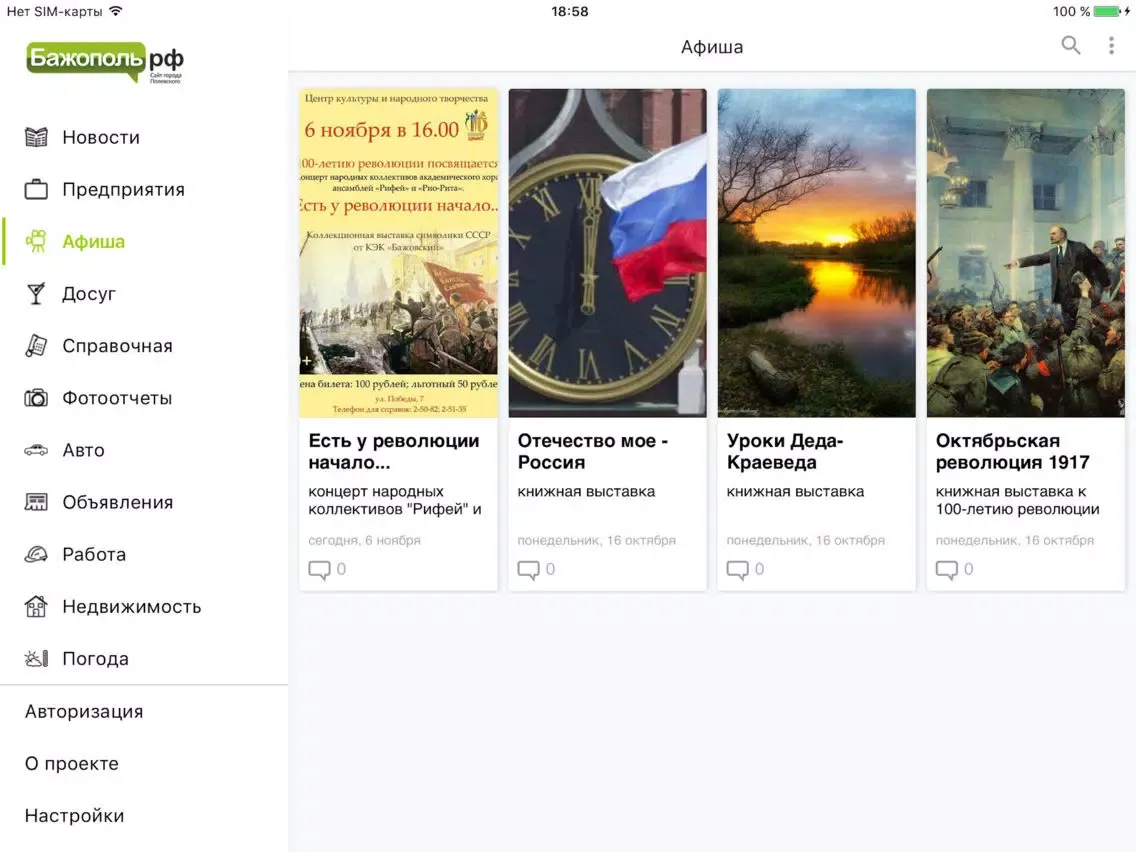Open search with the magnifier icon
Viewport: 1136px width, 852px height.
pos(1071,46)
